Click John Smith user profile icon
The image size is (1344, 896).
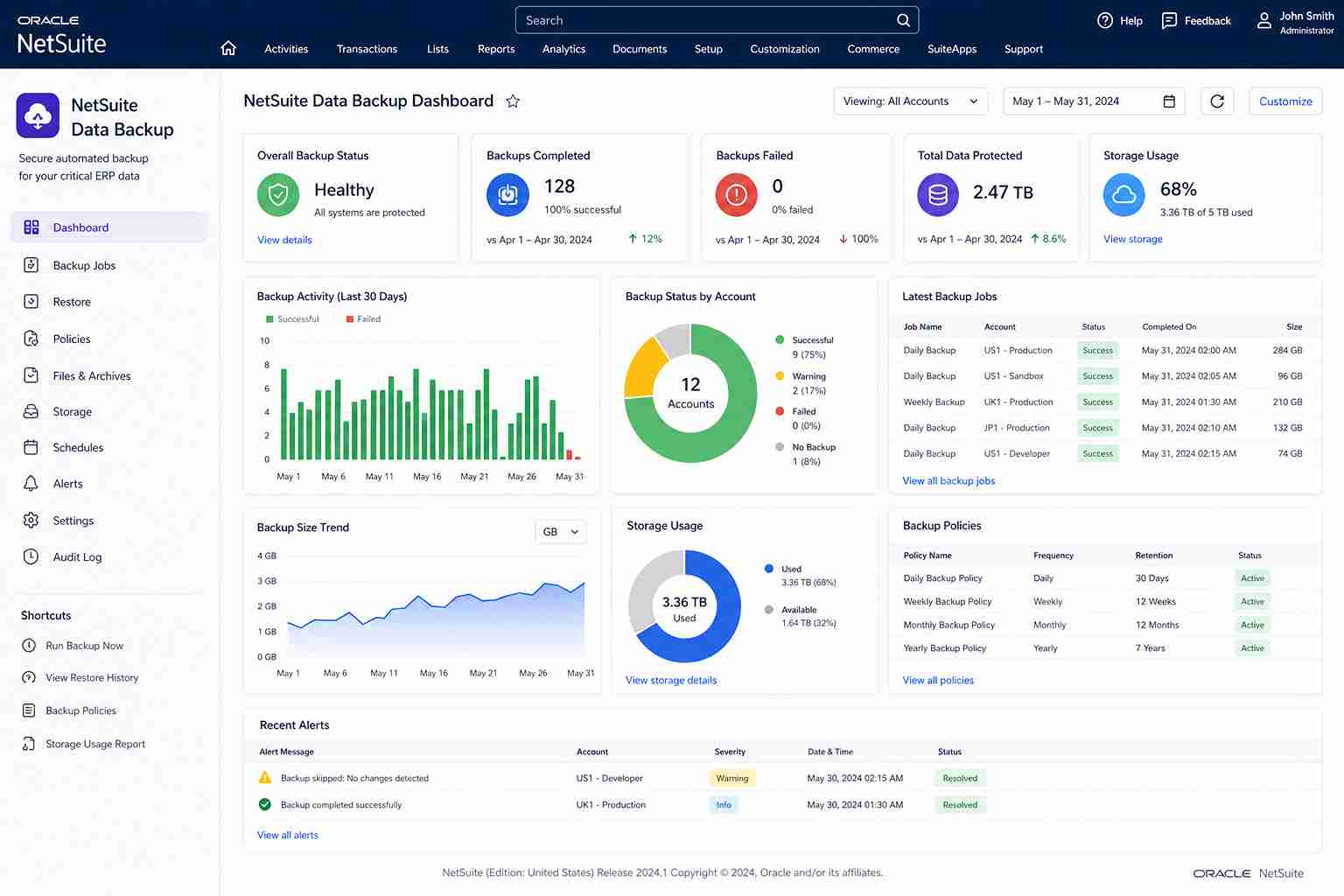click(x=1263, y=21)
